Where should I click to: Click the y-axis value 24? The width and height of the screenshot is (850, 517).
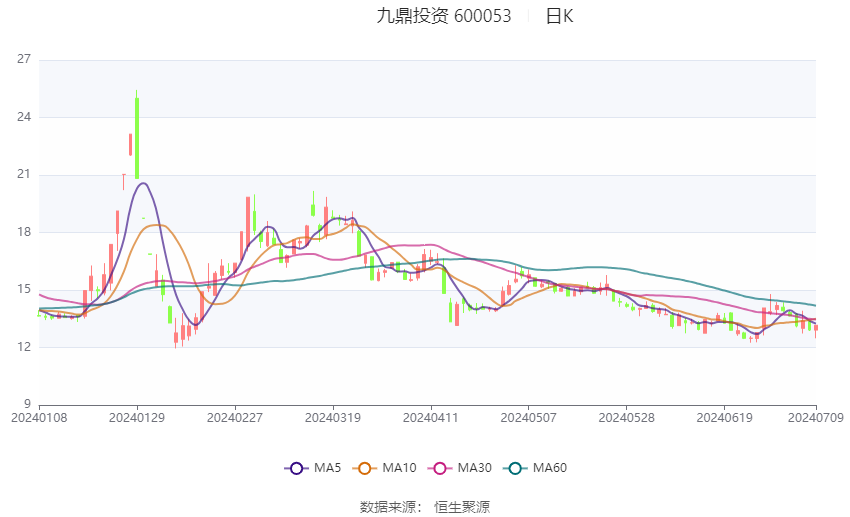pyautogui.click(x=24, y=117)
